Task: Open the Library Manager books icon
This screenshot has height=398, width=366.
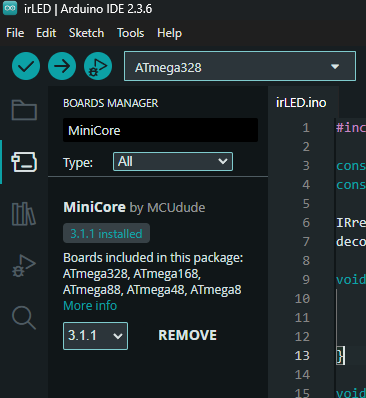Action: [x=24, y=214]
